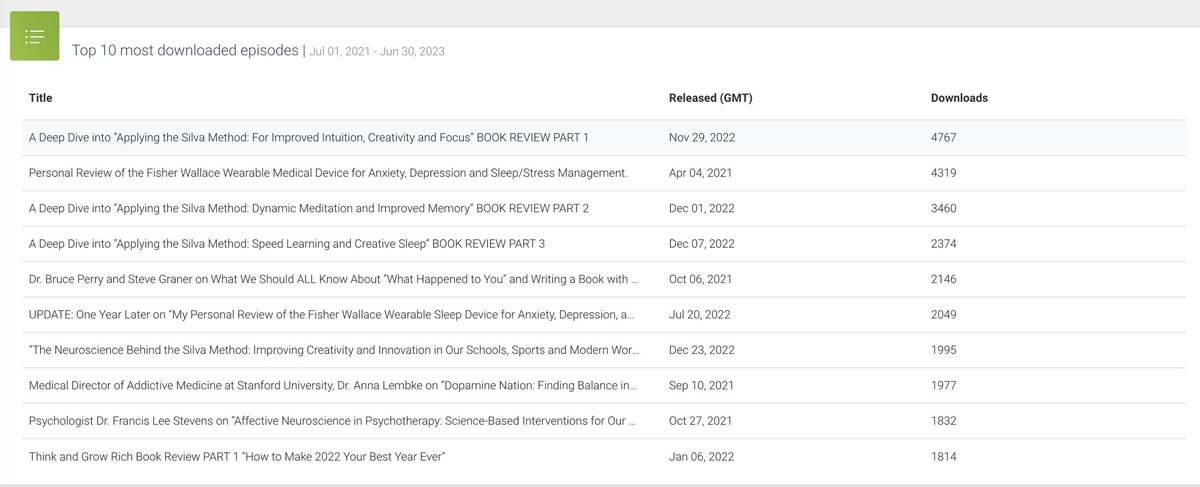Click the green list icon
Image resolution: width=1200 pixels, height=487 pixels.
(35, 36)
